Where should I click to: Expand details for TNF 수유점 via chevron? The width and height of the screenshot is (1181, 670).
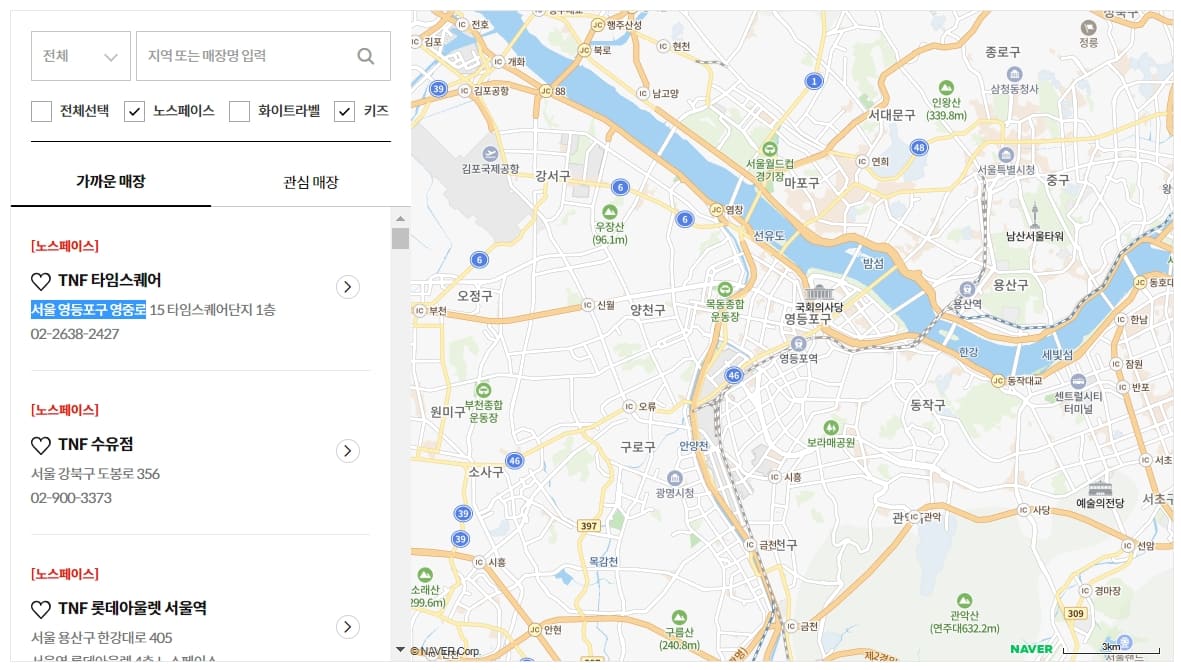pos(348,450)
